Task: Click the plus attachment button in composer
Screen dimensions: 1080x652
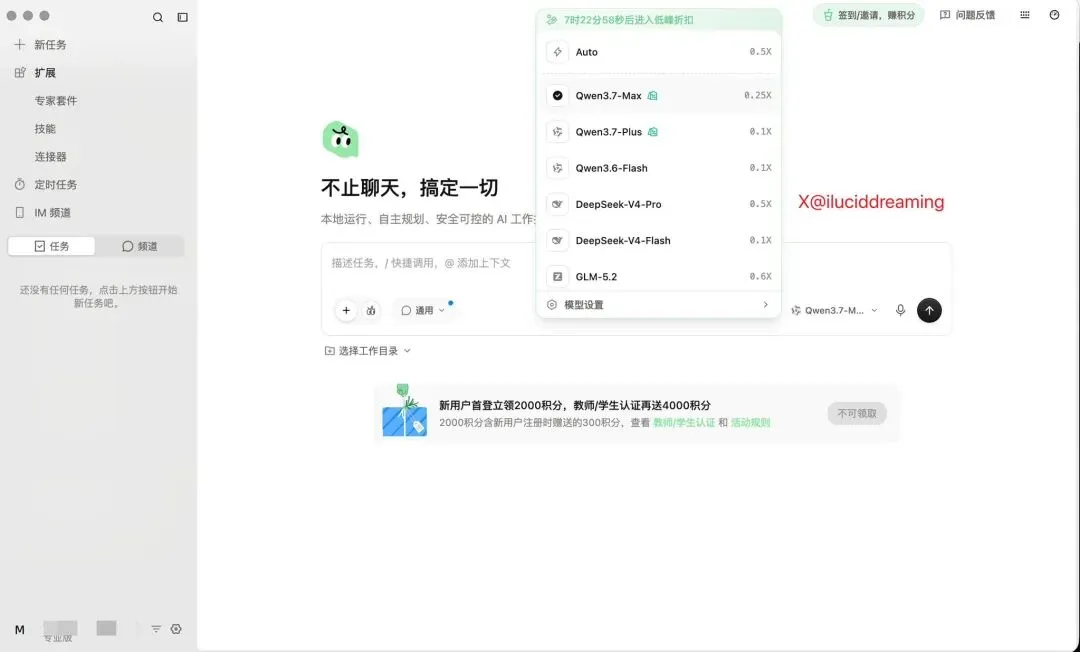Action: 346,311
